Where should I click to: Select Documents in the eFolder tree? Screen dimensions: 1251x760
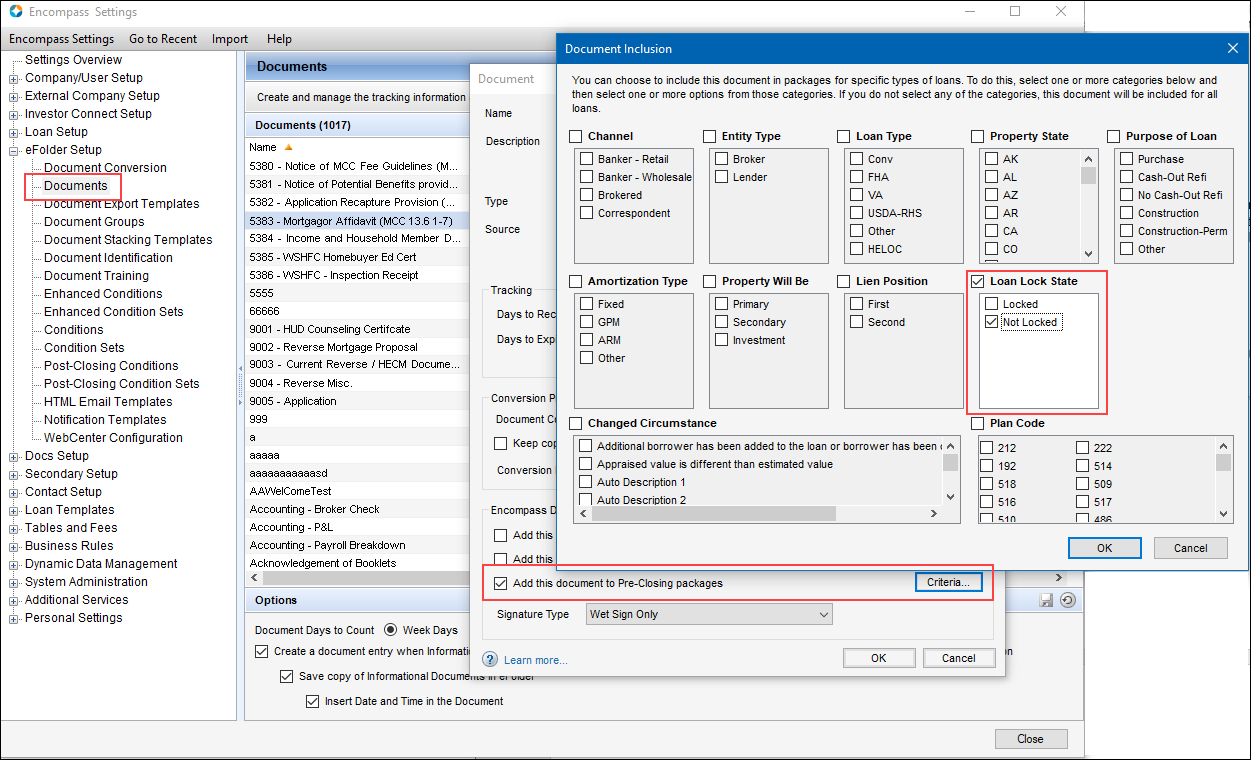(x=75, y=186)
